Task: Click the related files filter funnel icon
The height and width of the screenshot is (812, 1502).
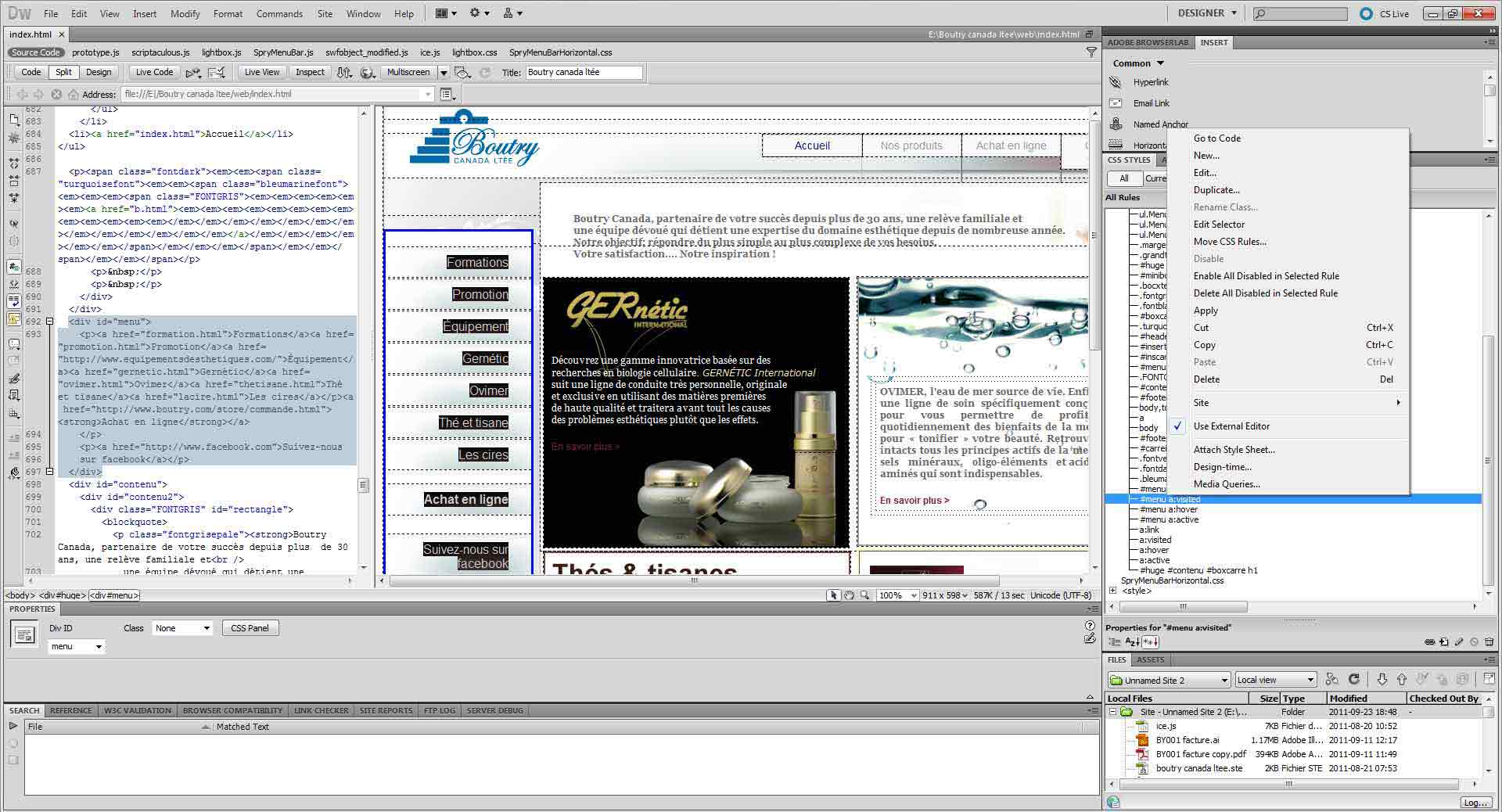Action: pos(1091,52)
